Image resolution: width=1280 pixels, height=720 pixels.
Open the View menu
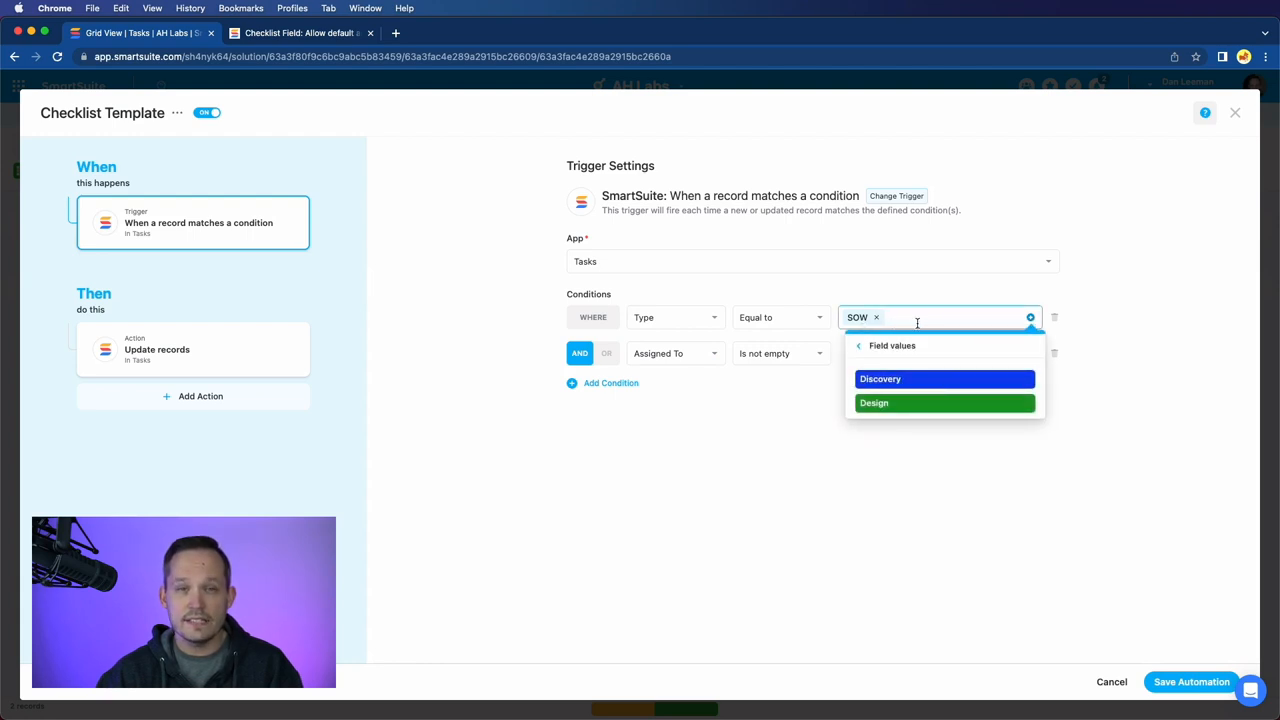click(x=152, y=8)
